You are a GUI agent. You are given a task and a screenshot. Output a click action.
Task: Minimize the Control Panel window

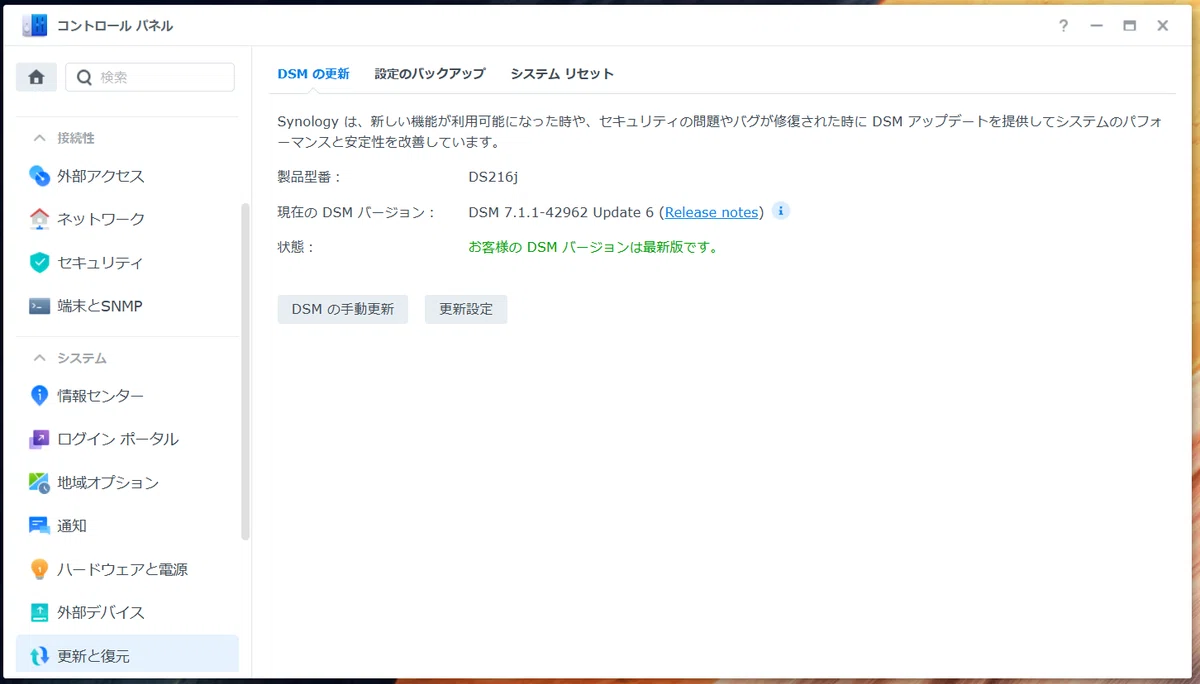pos(1097,26)
